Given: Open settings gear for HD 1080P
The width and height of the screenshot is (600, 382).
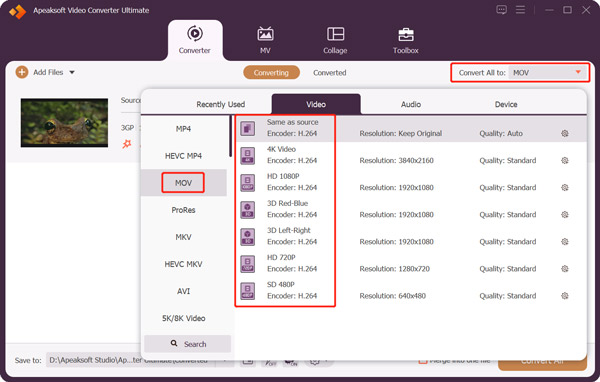Looking at the screenshot, I should 565,188.
